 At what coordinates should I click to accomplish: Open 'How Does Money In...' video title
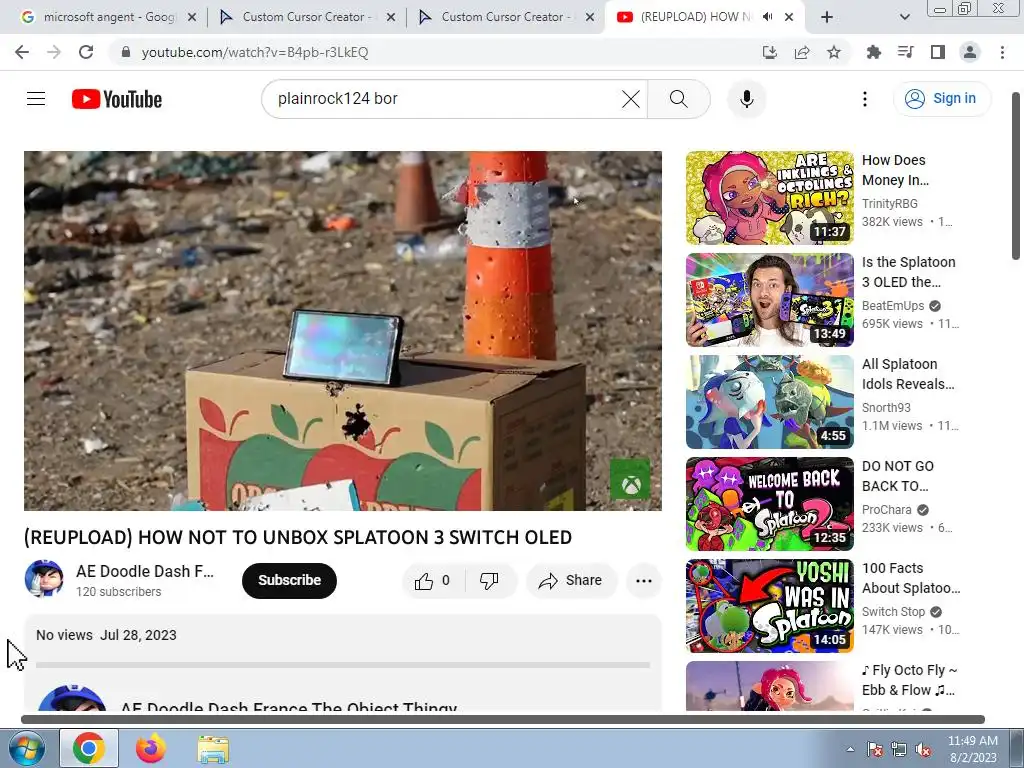[895, 170]
